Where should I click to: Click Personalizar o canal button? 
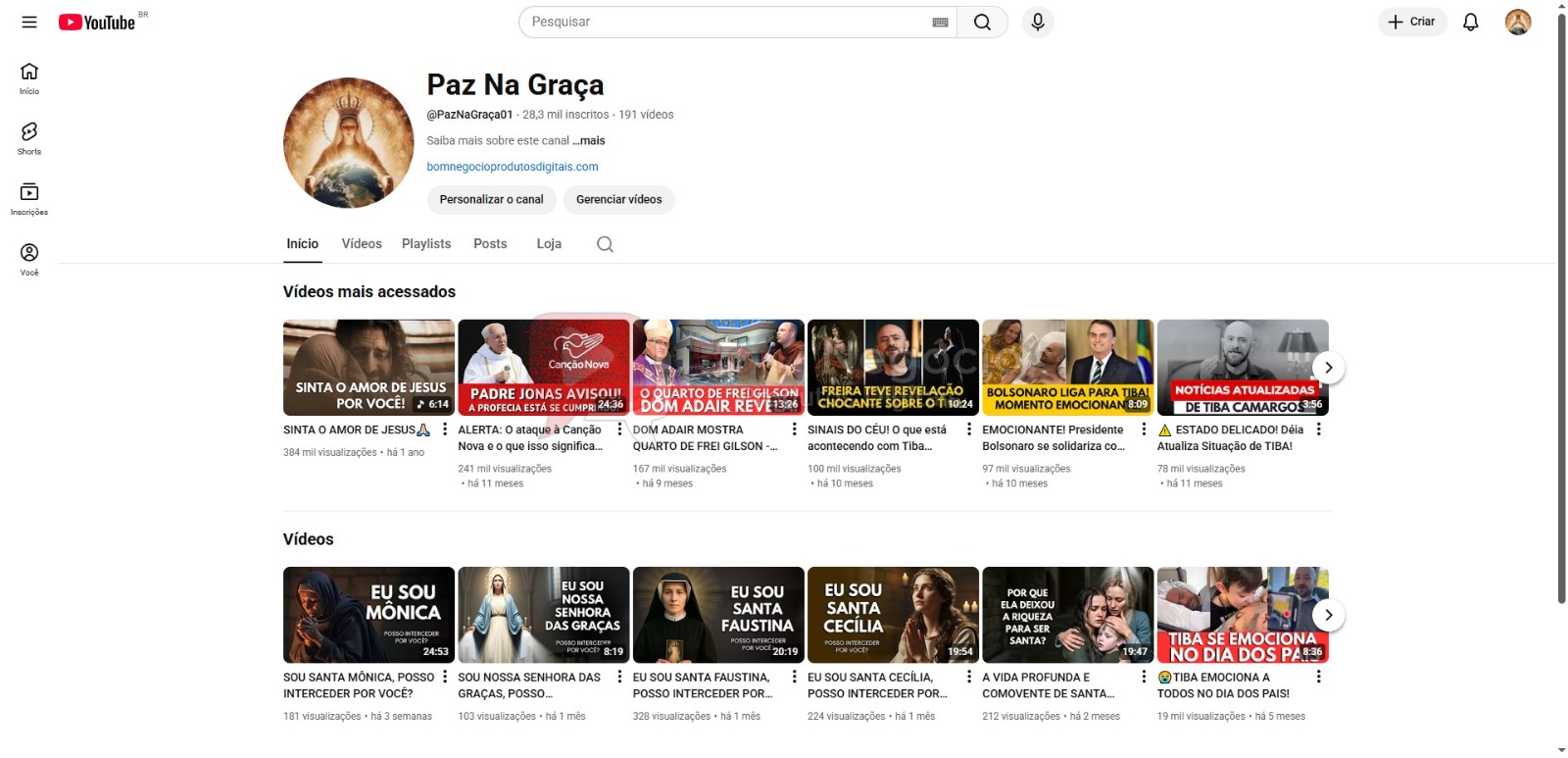click(x=491, y=199)
